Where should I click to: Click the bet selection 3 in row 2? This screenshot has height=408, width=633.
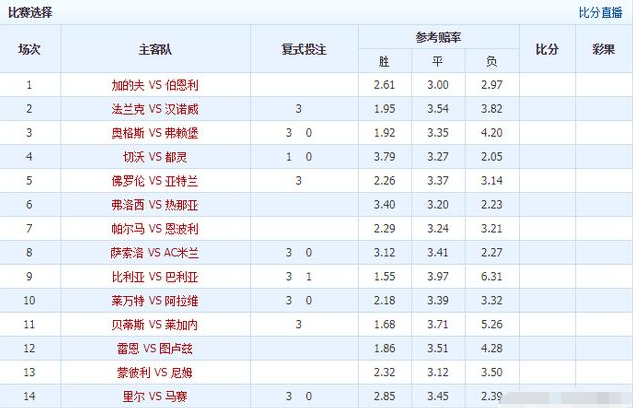(298, 109)
